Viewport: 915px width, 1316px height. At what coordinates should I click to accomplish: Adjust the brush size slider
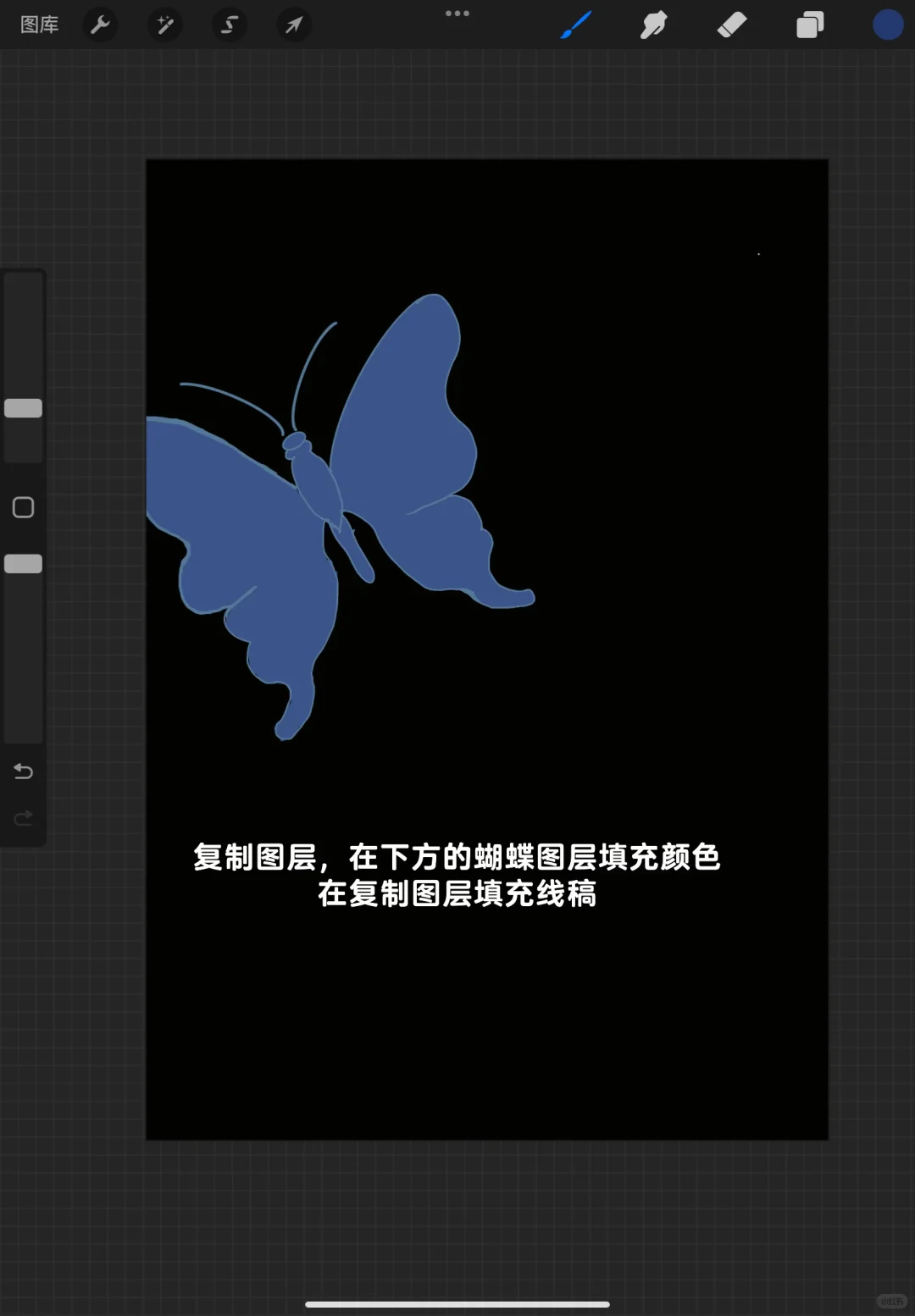(23, 408)
